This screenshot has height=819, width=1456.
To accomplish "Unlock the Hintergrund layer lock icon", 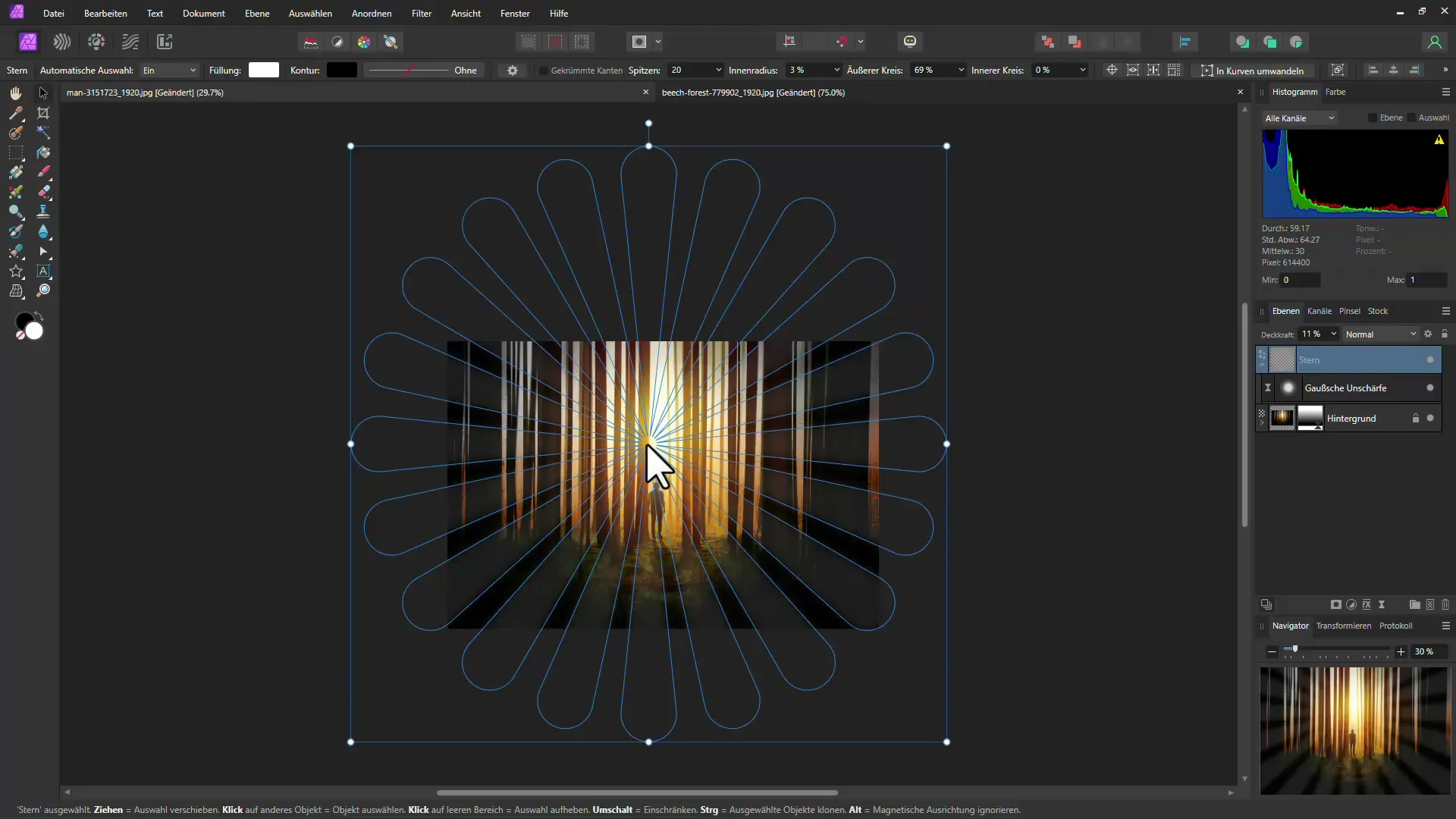I will pos(1415,419).
